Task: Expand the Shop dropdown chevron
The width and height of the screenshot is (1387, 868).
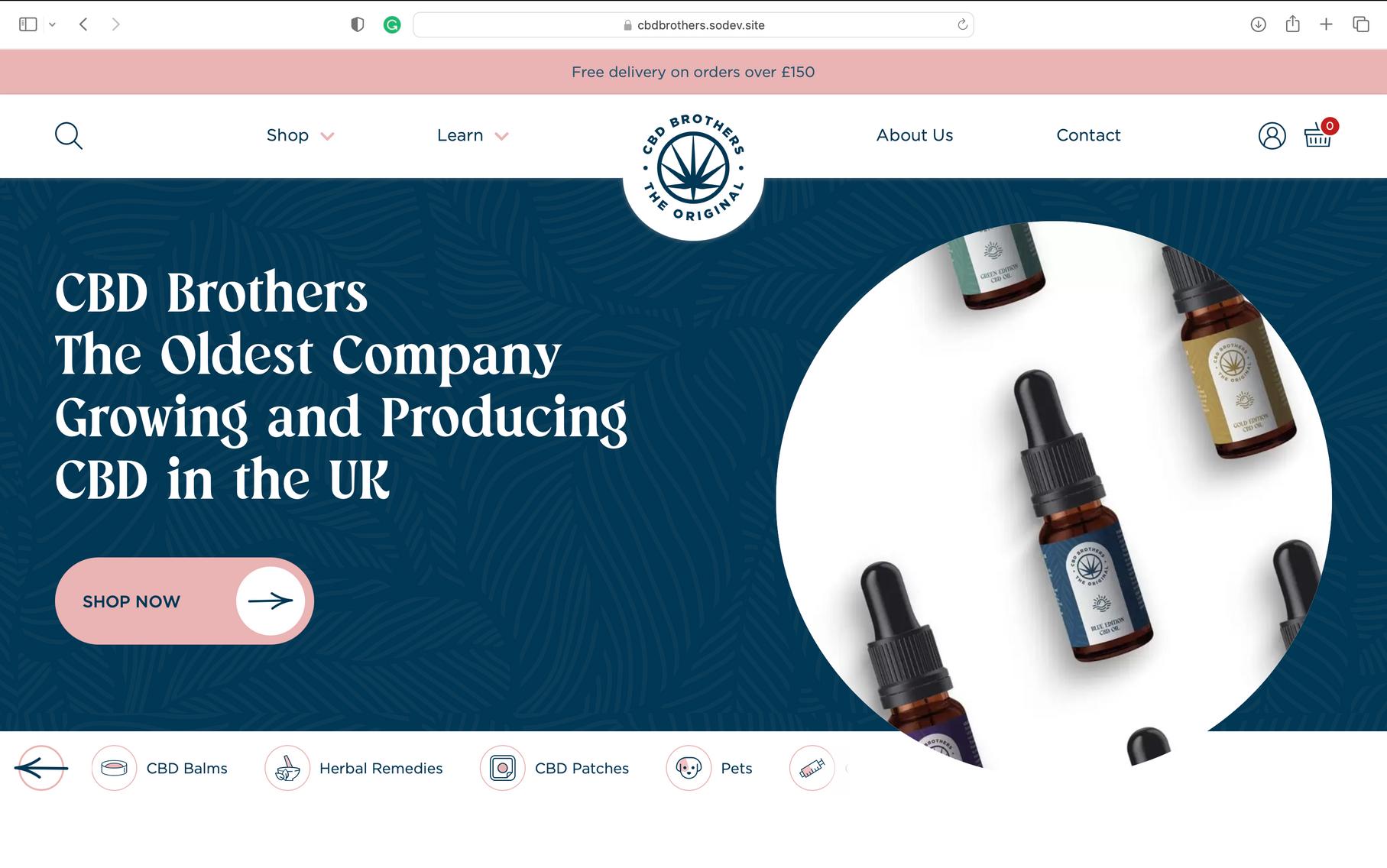Action: tap(327, 137)
